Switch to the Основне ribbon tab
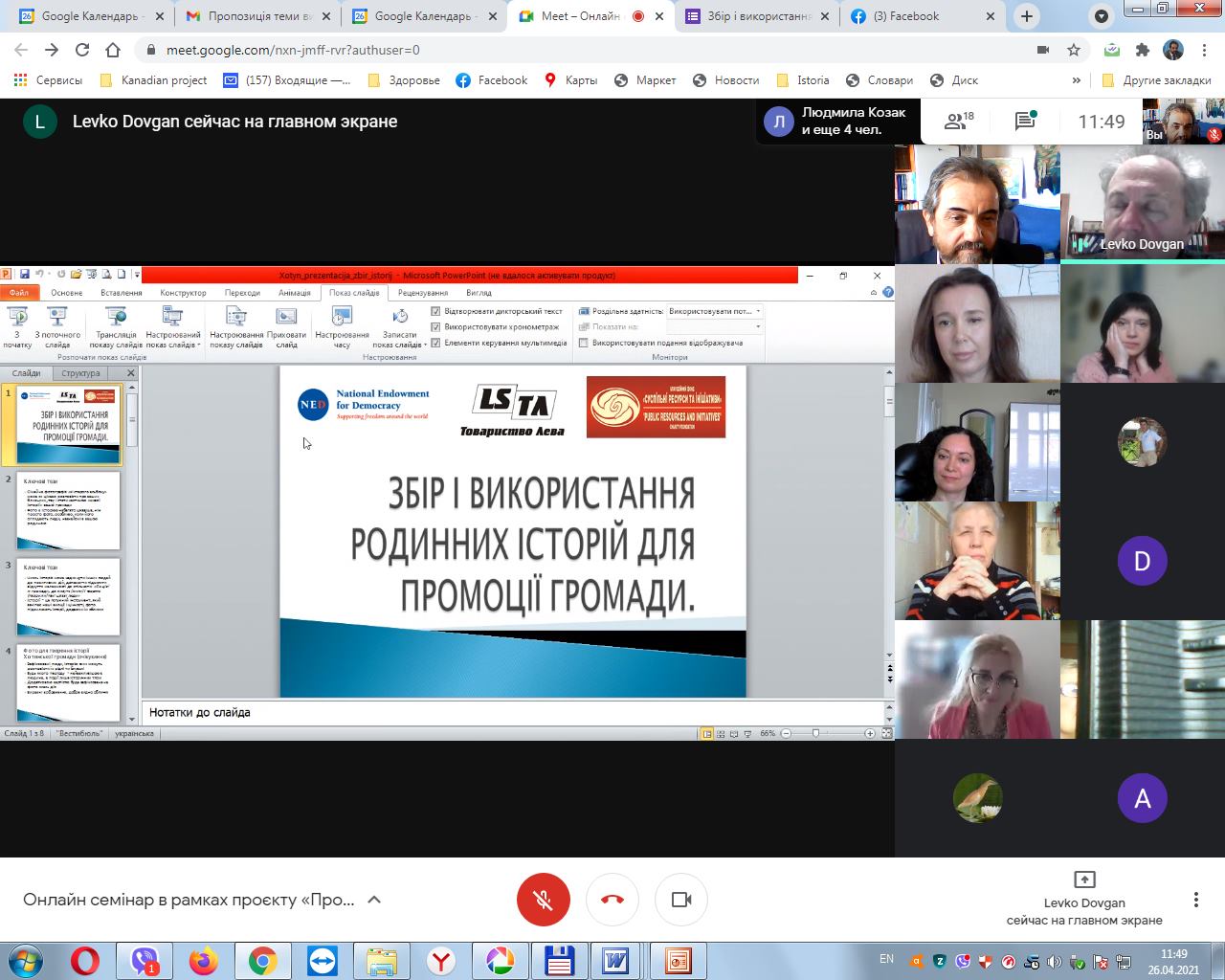This screenshot has width=1225, height=980. tap(67, 293)
